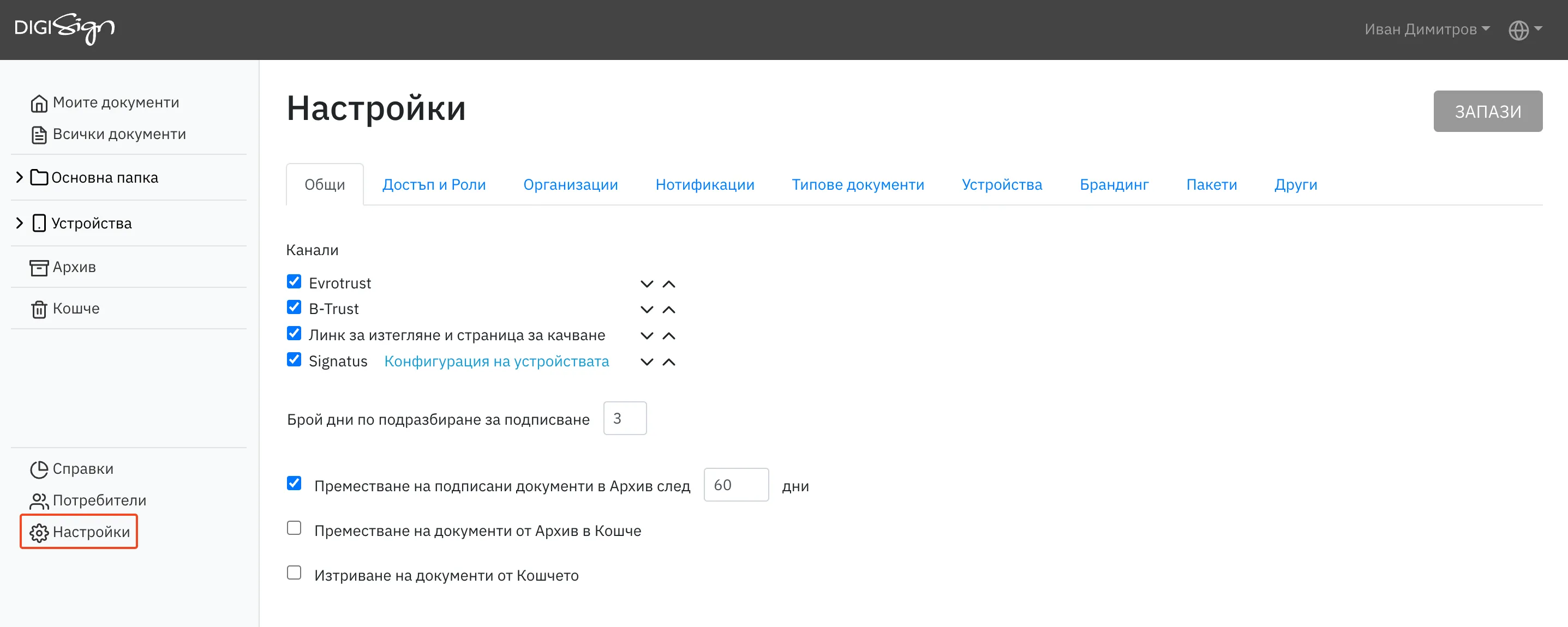This screenshot has width=1568, height=627.
Task: Go to Всички документи
Action: pyautogui.click(x=119, y=134)
